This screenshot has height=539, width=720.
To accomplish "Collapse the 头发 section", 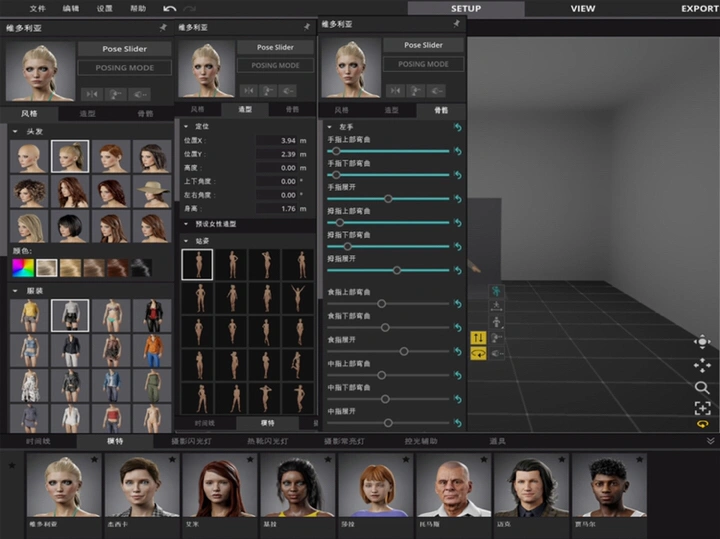I will point(16,131).
